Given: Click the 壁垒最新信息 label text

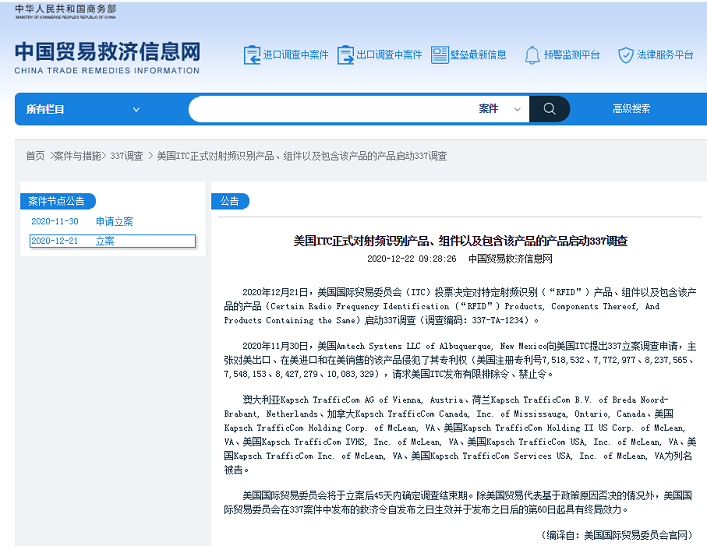Looking at the screenshot, I should point(478,55).
